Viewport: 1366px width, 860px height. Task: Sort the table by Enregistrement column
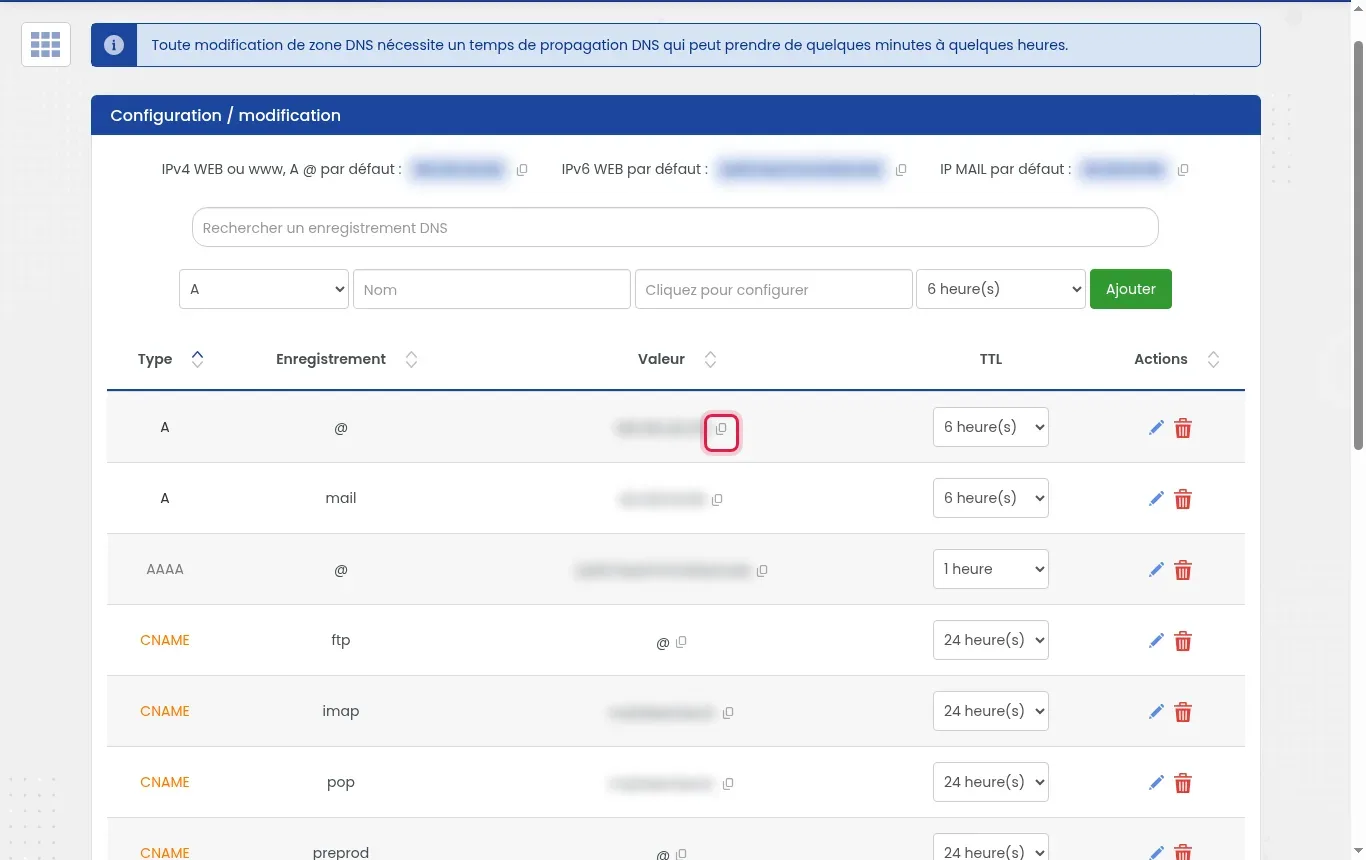tap(411, 360)
